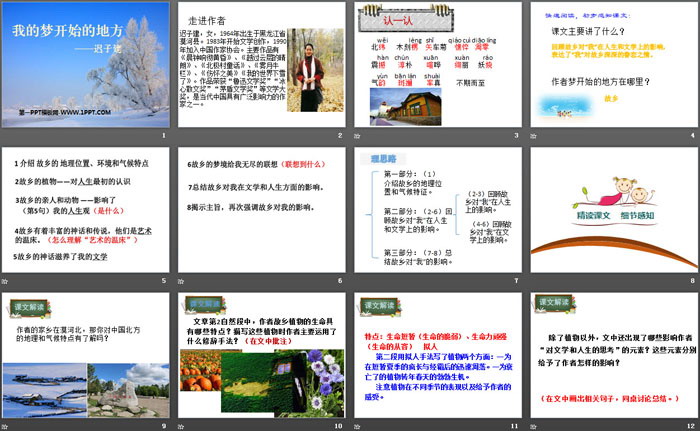Select the title slide 我的梦开始的地方

click(x=86, y=65)
